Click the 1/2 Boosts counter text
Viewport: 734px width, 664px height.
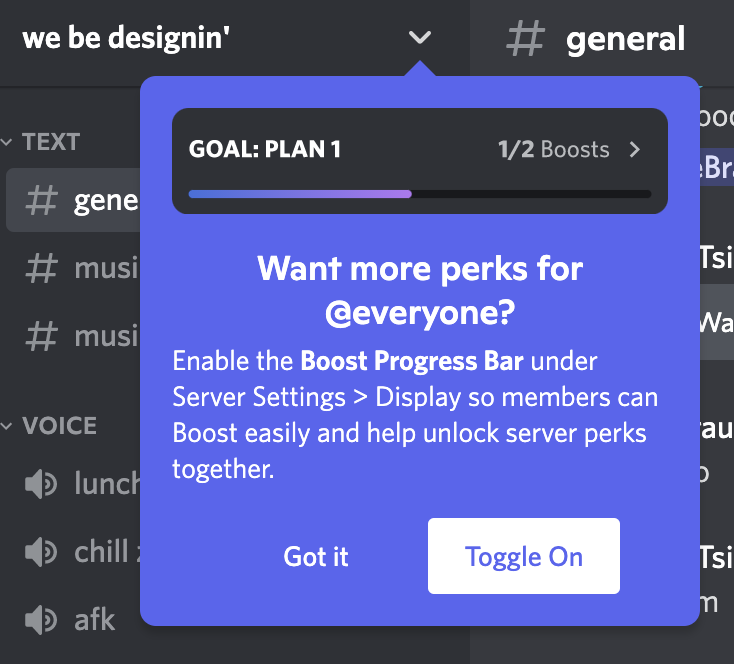pyautogui.click(x=553, y=149)
